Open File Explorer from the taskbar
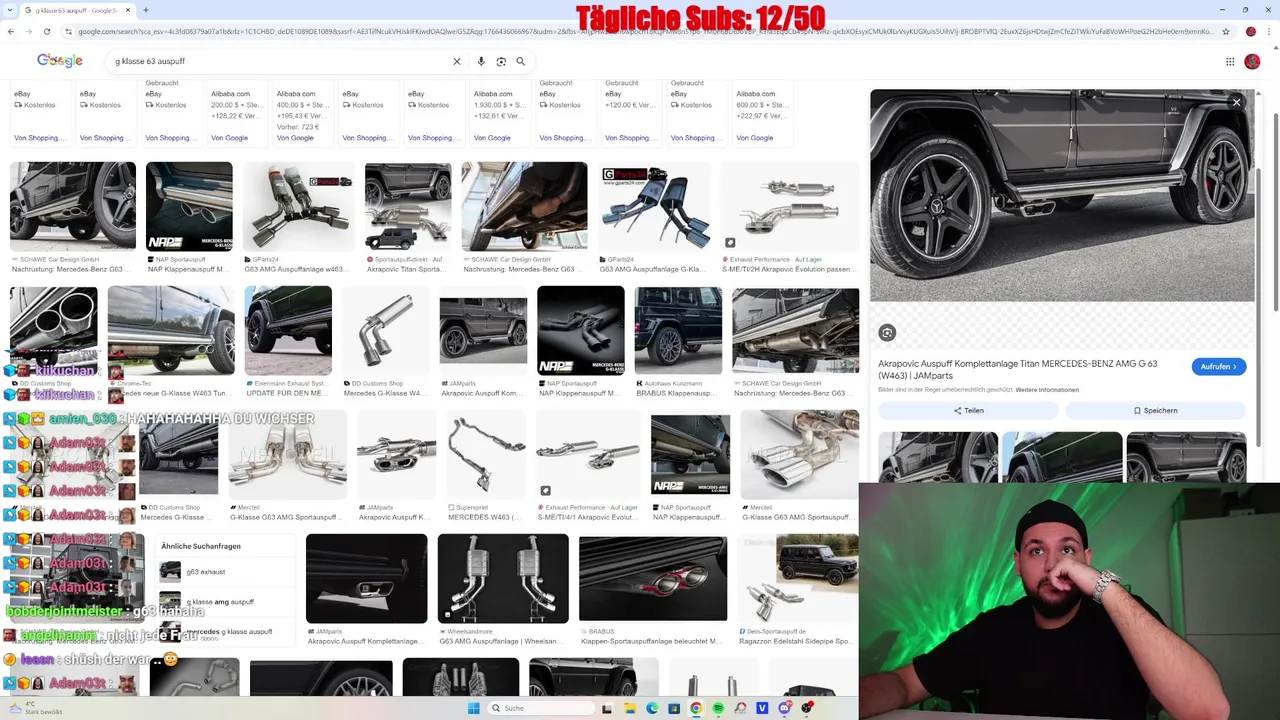 point(630,708)
